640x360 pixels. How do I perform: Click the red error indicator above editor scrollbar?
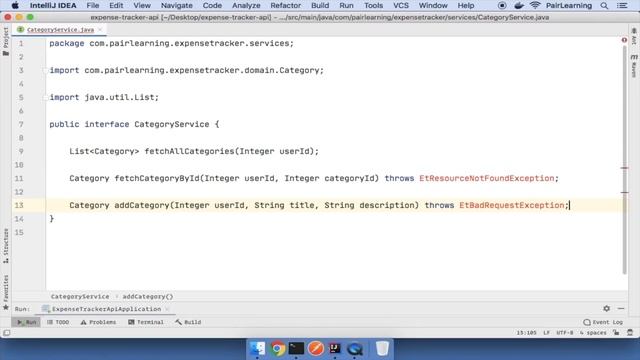pos(624,40)
